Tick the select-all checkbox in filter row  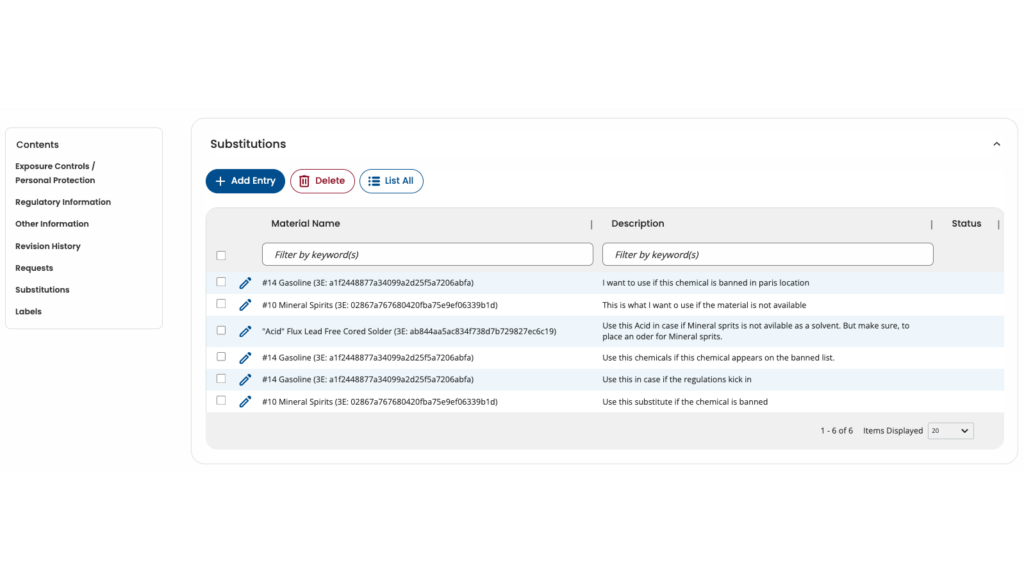click(x=221, y=255)
